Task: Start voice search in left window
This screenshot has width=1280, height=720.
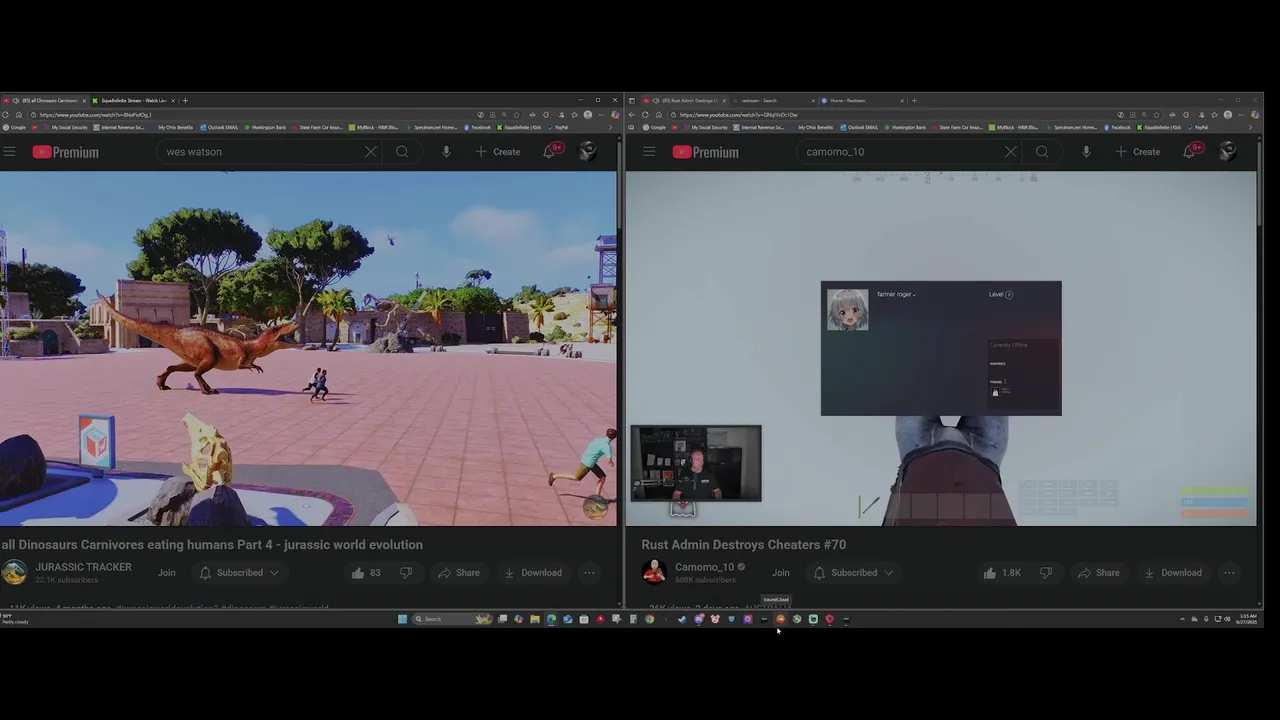Action: pos(446,152)
